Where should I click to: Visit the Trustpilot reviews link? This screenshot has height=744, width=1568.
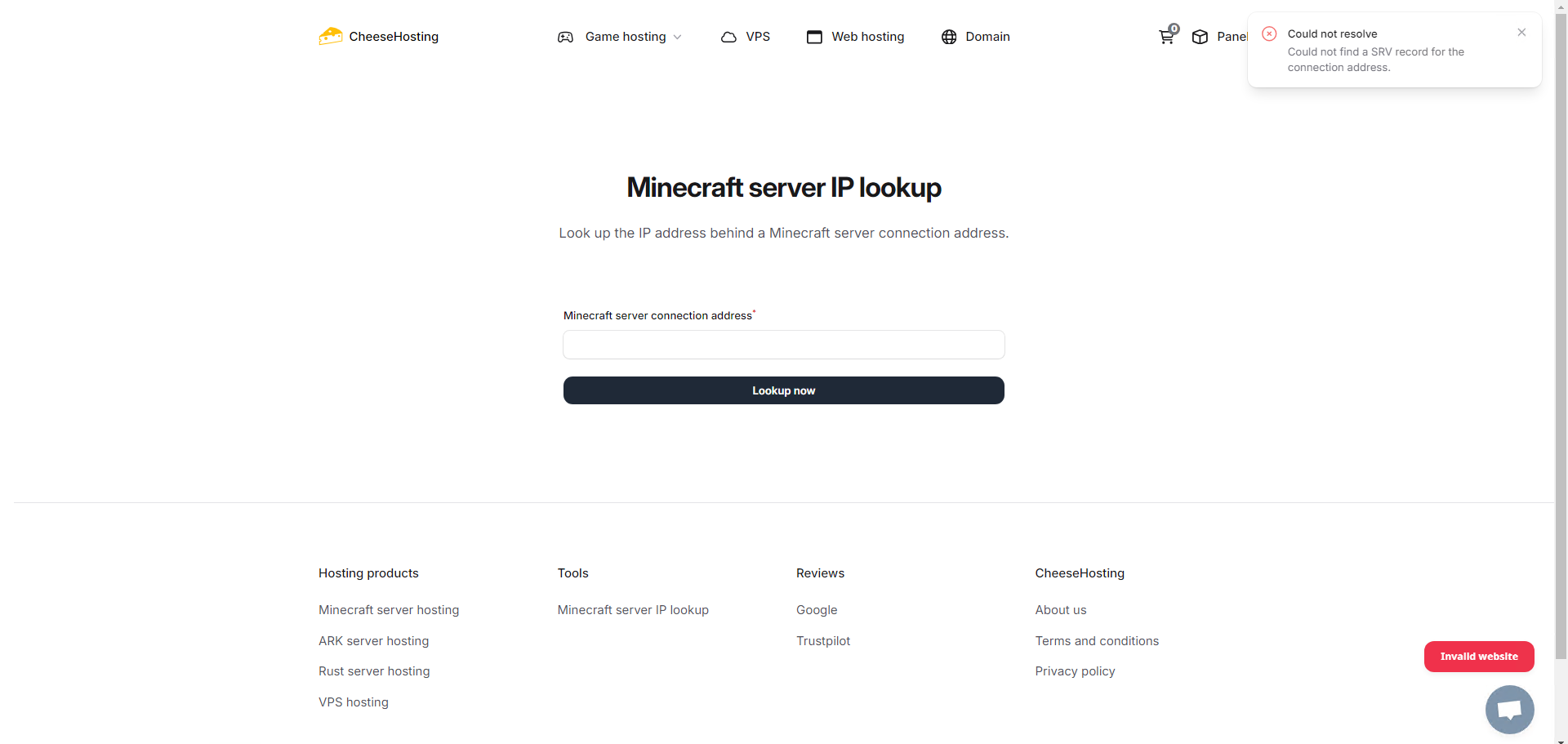pos(823,641)
